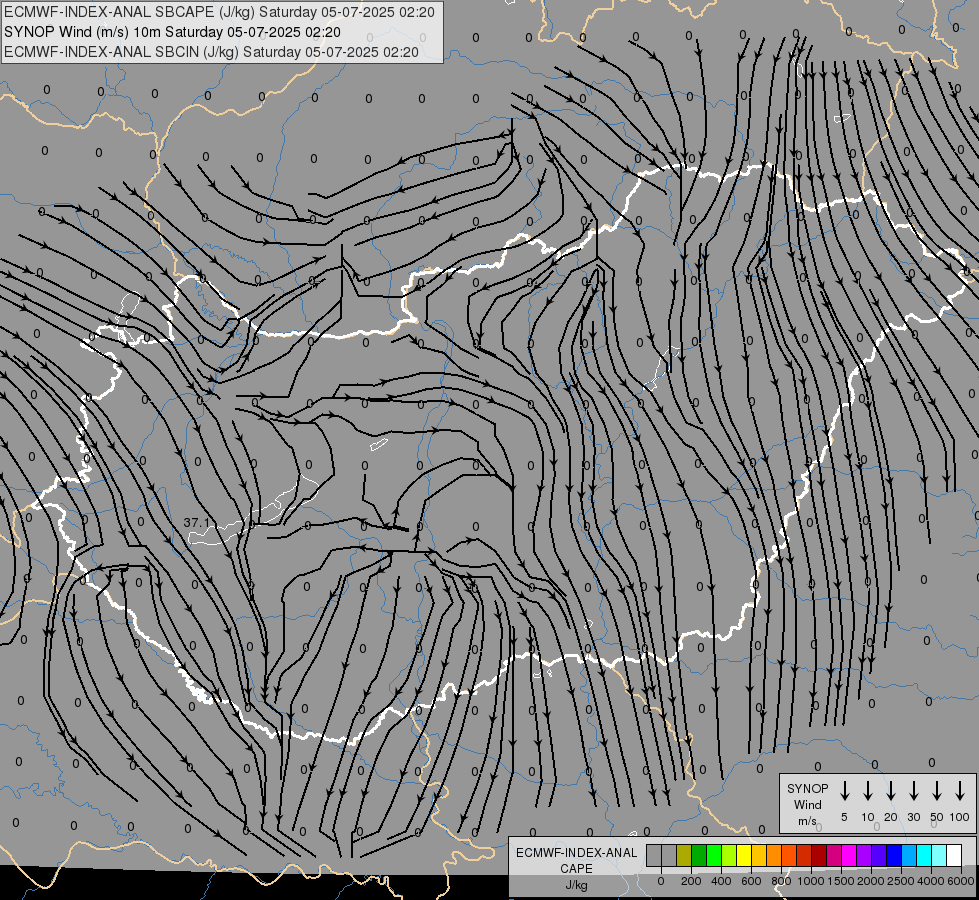Select the pure yellow CAPE legend swatch
The image size is (979, 900).
[x=744, y=855]
